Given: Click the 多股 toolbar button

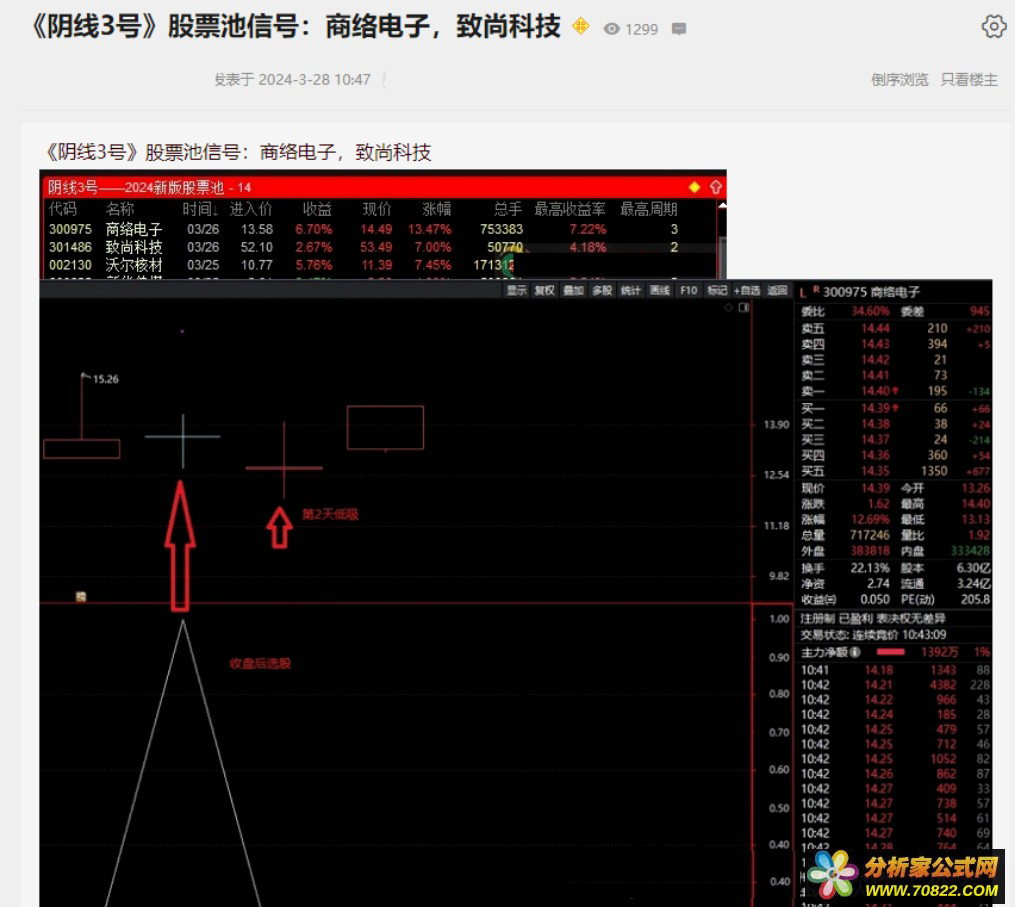Looking at the screenshot, I should coord(602,290).
